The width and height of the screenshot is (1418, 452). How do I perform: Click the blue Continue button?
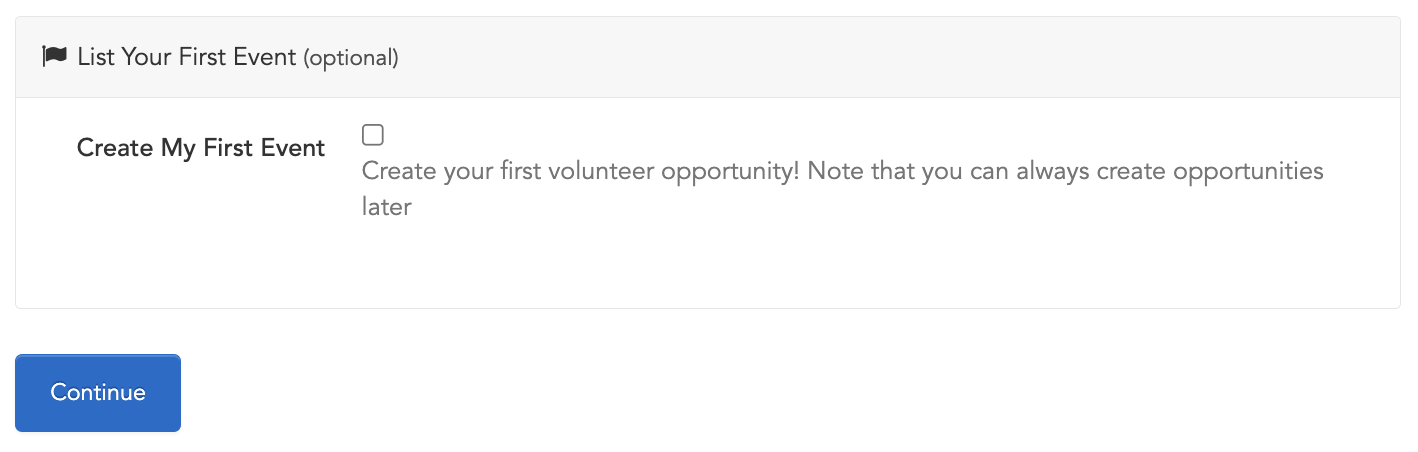tap(98, 393)
